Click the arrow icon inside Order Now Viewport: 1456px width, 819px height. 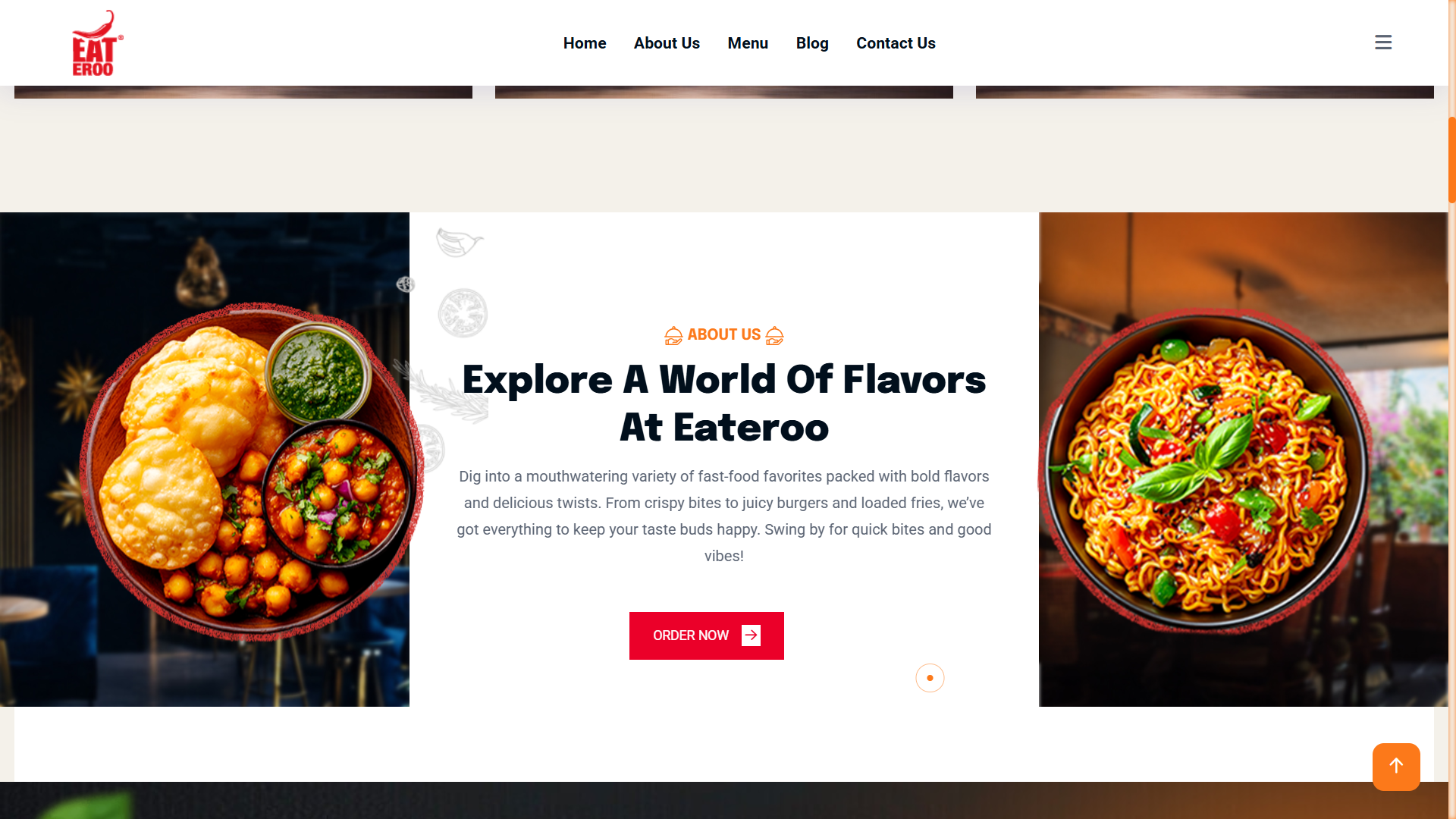751,635
